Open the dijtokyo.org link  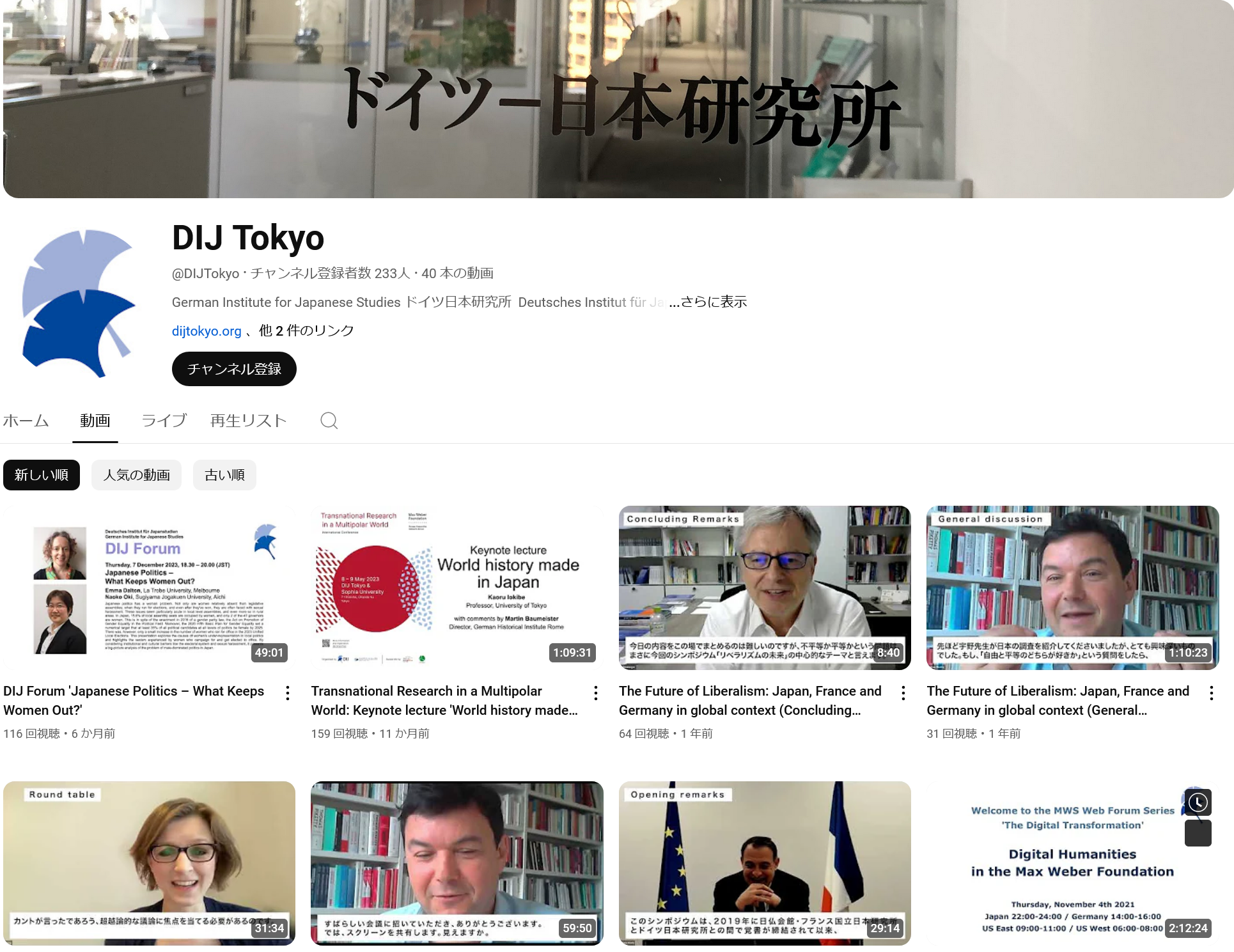pos(207,331)
